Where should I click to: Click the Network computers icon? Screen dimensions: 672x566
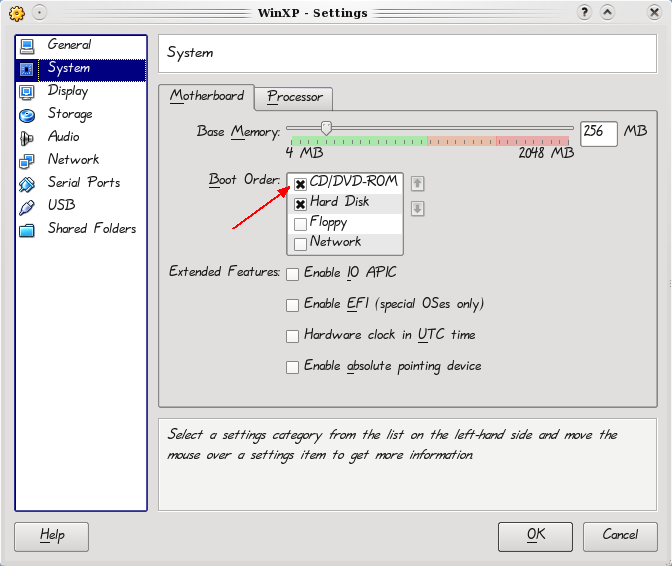click(27, 161)
